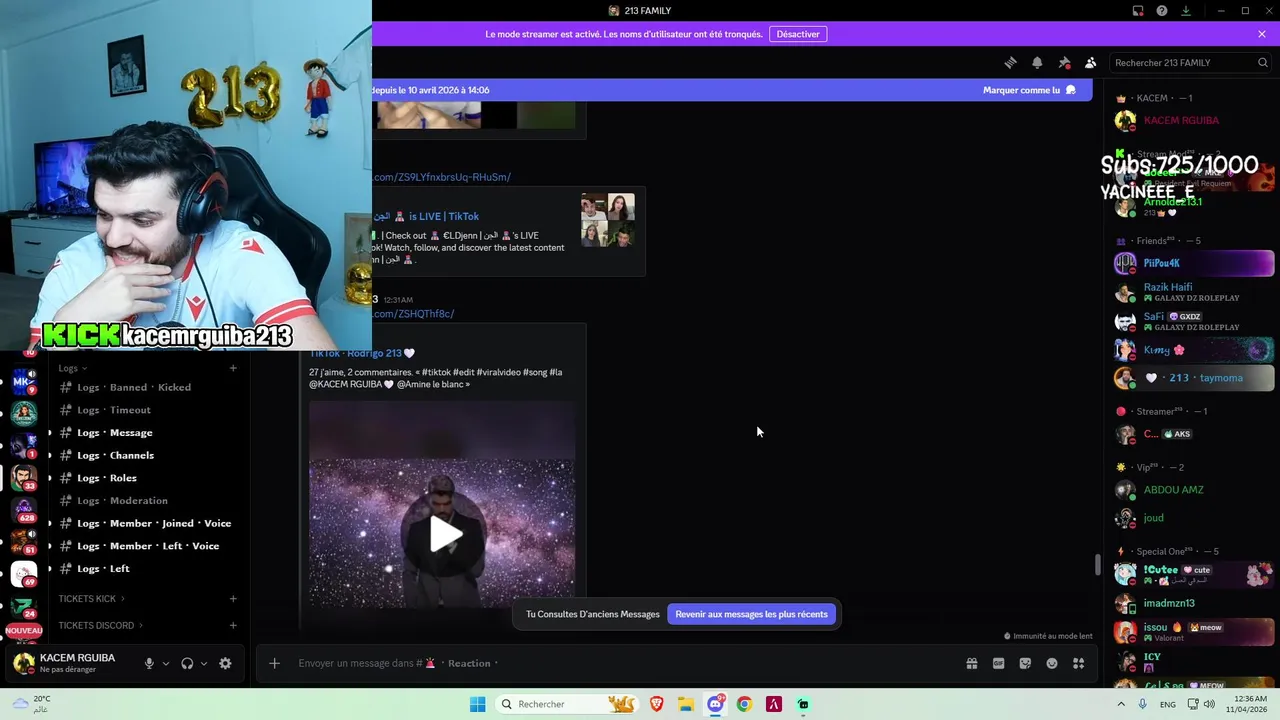Open Google Chrome from taskbar
1280x720 pixels.
[x=744, y=704]
